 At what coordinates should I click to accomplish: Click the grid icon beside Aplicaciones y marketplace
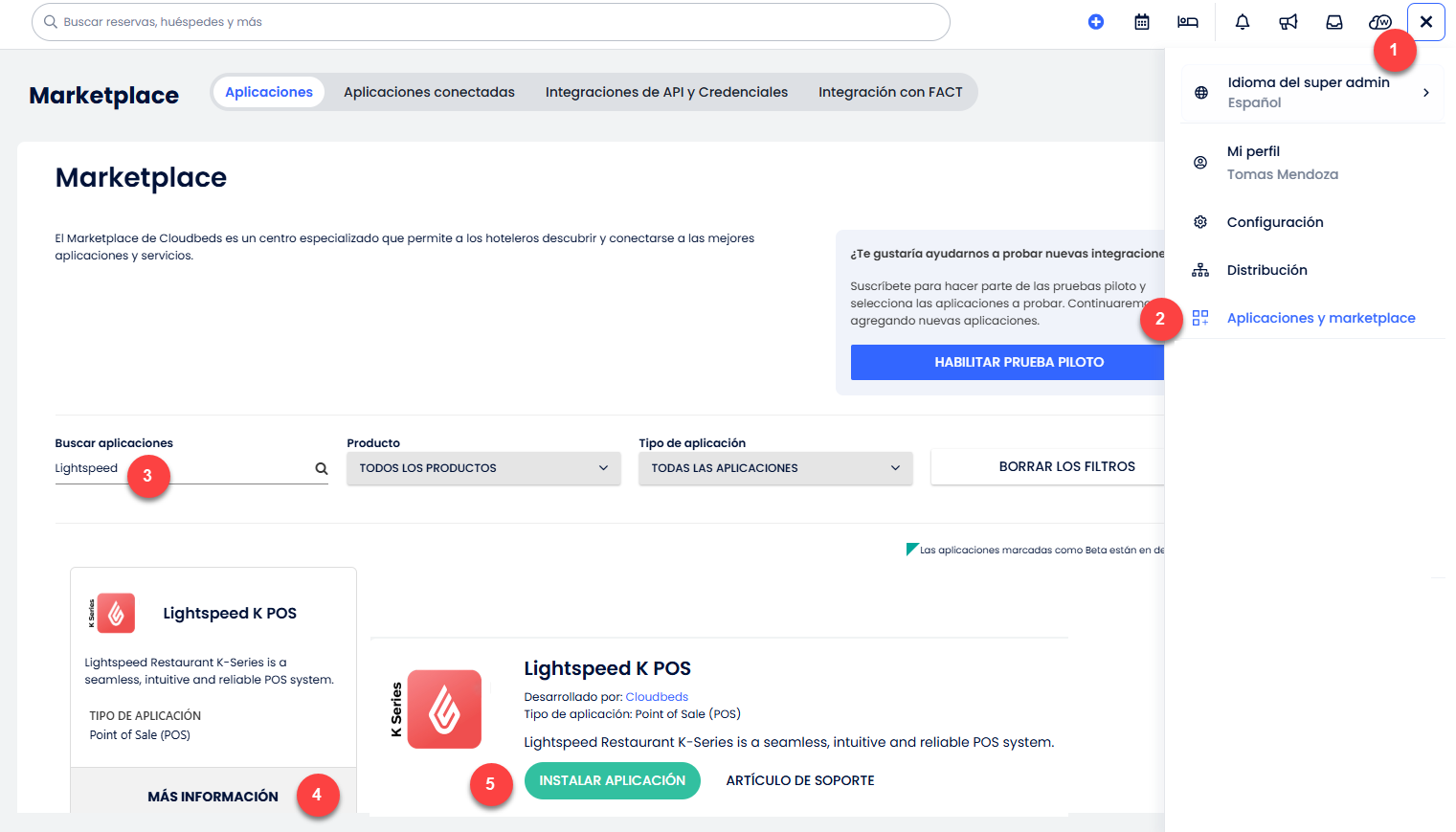1200,318
